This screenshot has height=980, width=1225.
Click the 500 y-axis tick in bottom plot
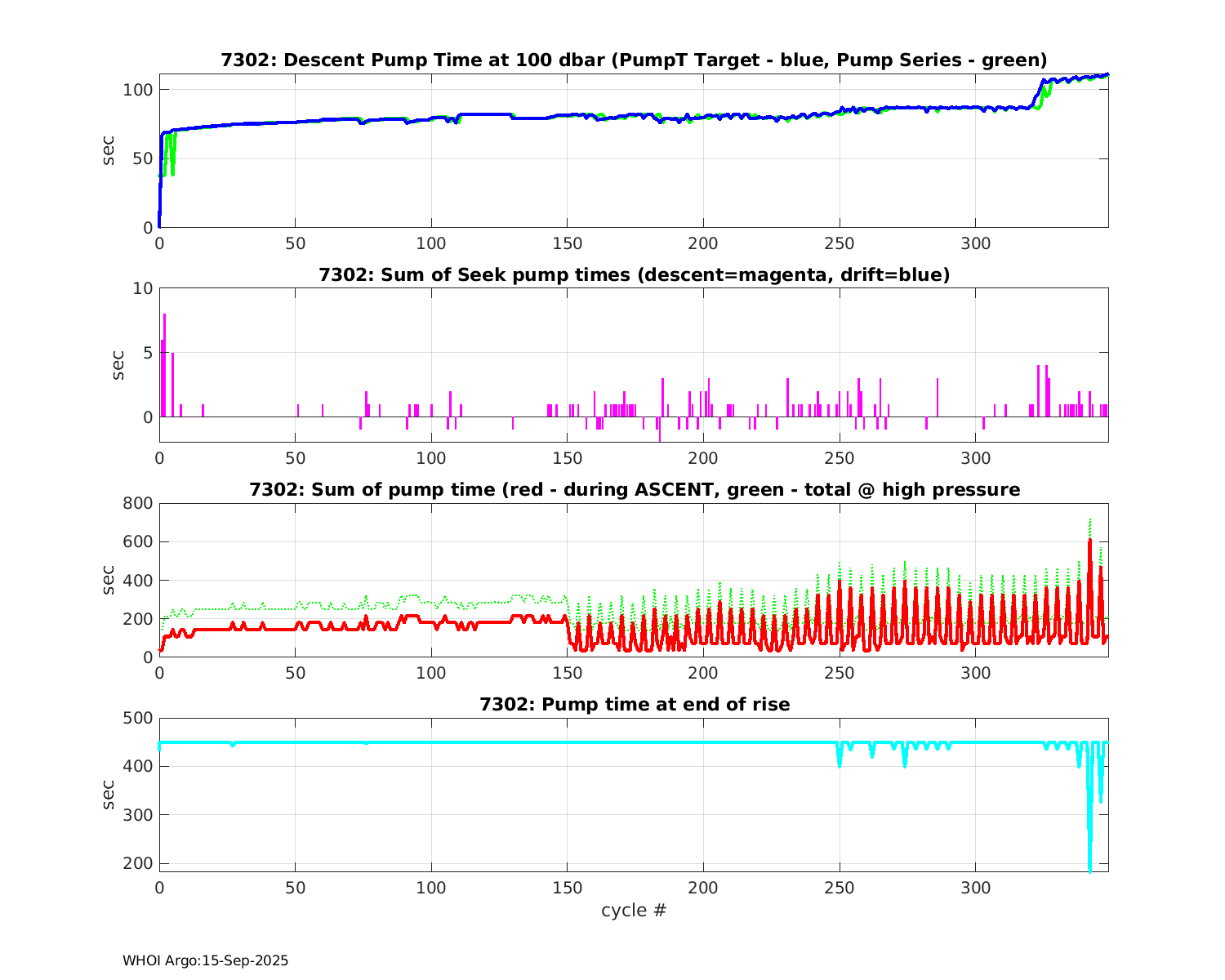coord(137,718)
